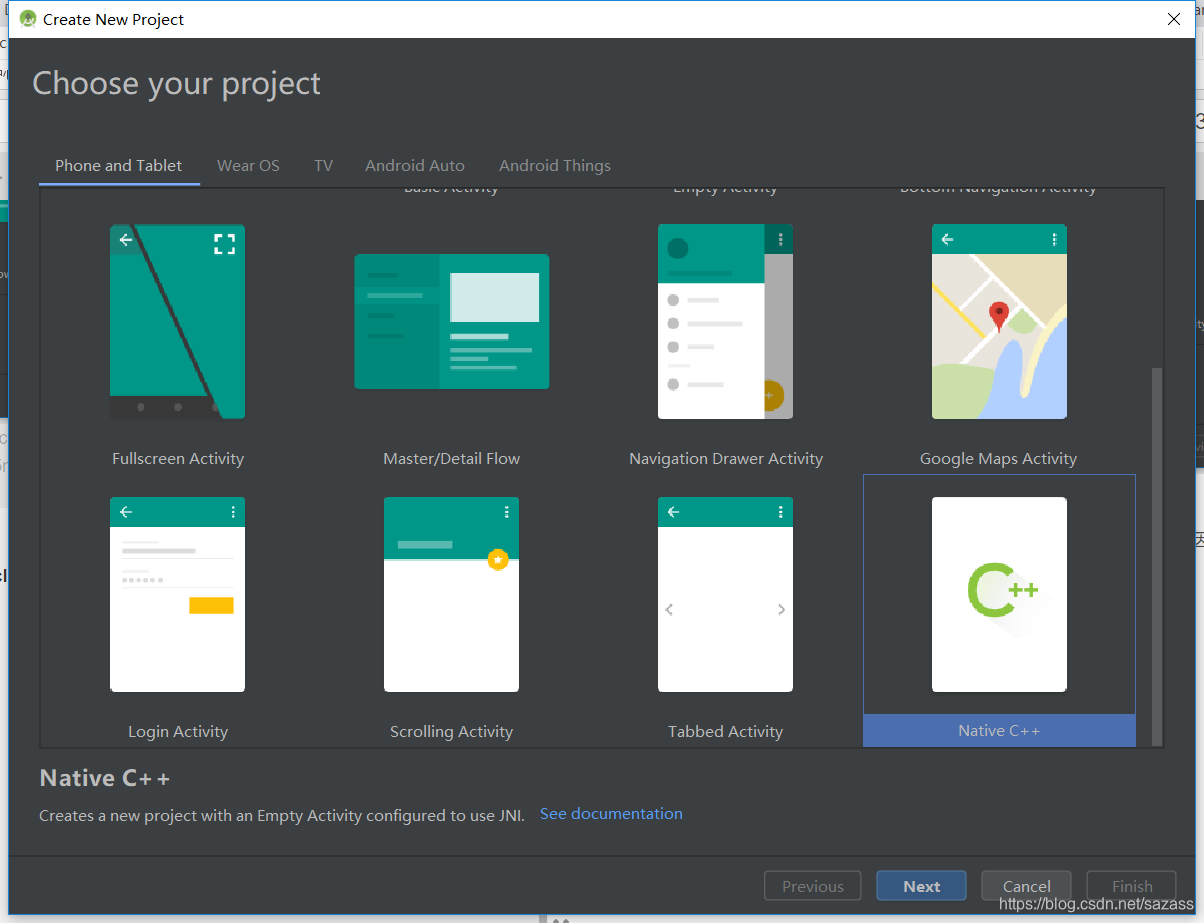Click the yellow button in Login Activity preview
Image resolution: width=1204 pixels, height=923 pixels.
tap(211, 605)
